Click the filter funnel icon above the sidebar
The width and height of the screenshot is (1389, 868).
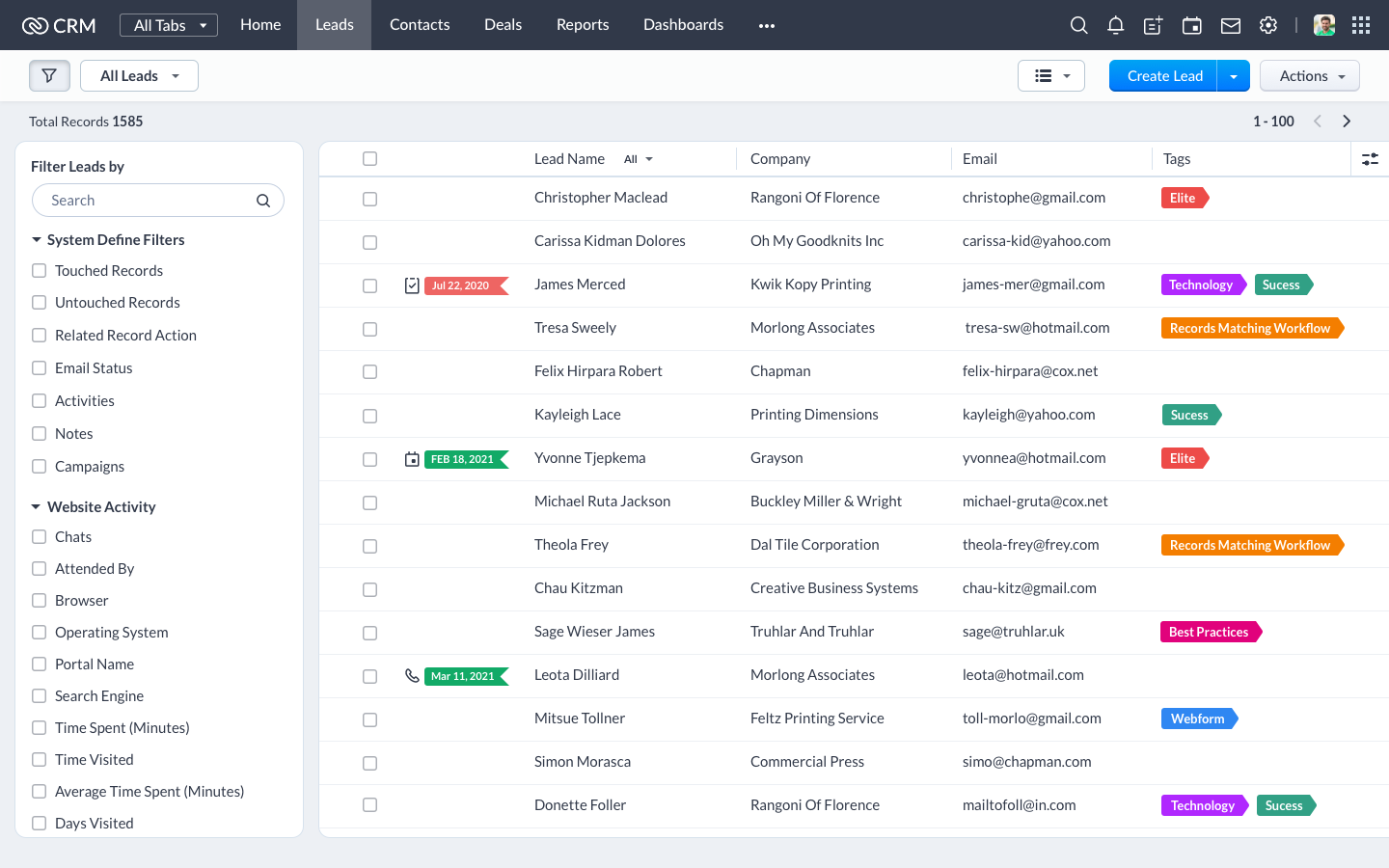(x=49, y=74)
